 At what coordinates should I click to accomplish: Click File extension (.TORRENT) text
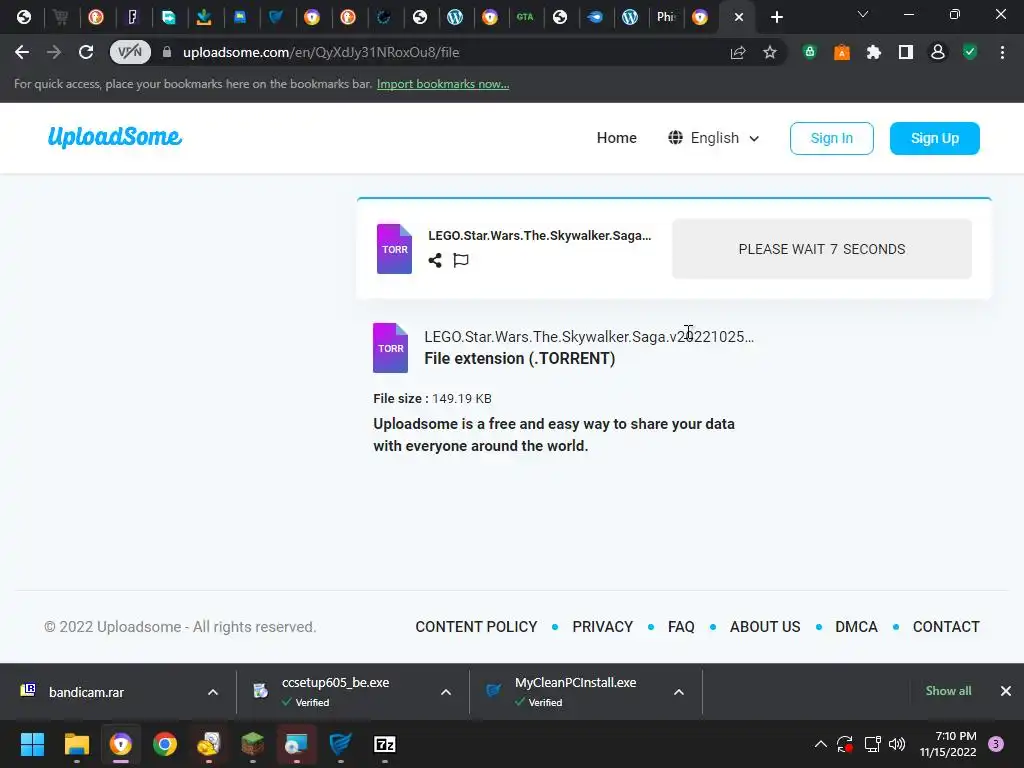coord(519,359)
